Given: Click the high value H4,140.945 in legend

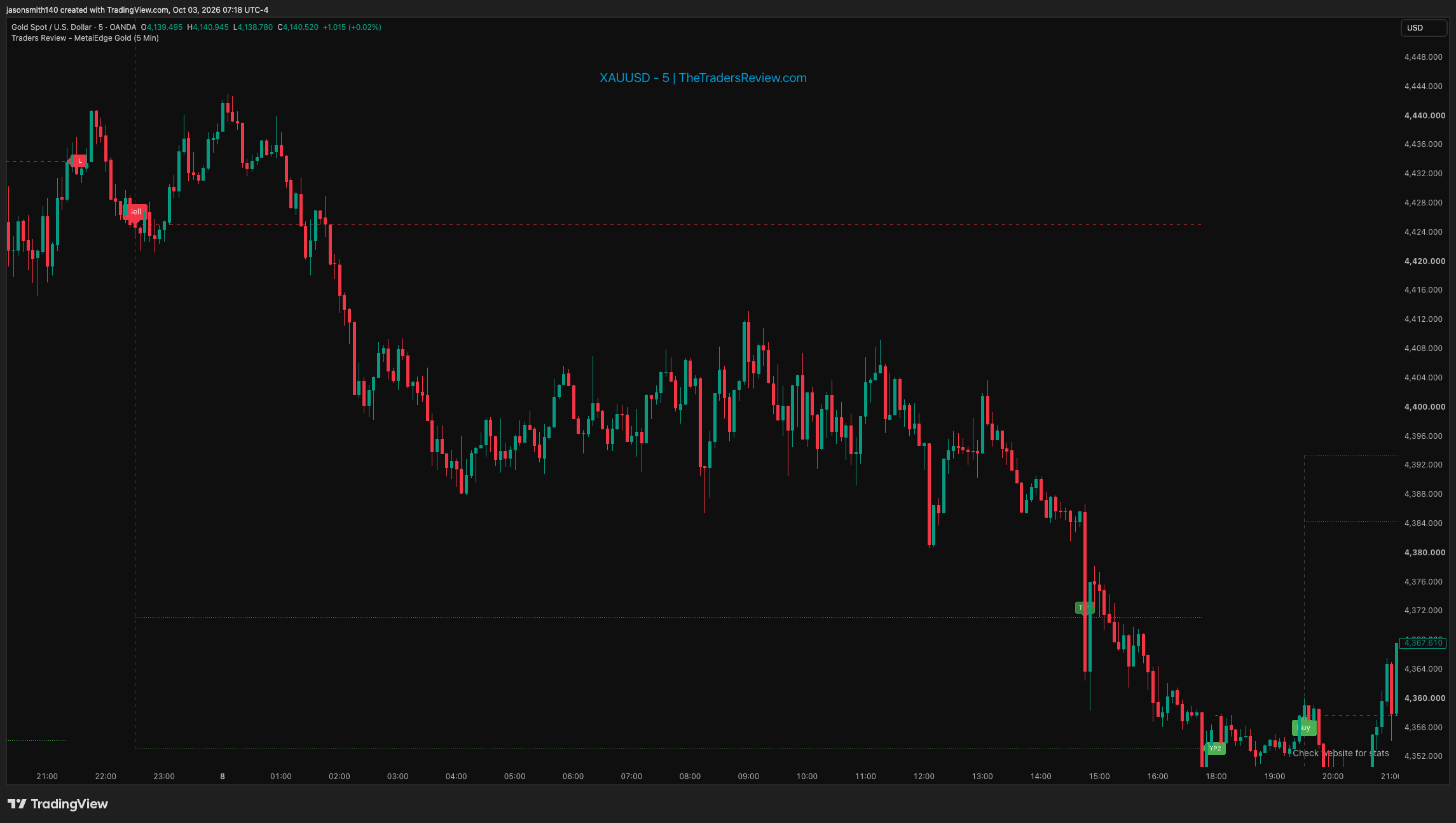Looking at the screenshot, I should [208, 27].
